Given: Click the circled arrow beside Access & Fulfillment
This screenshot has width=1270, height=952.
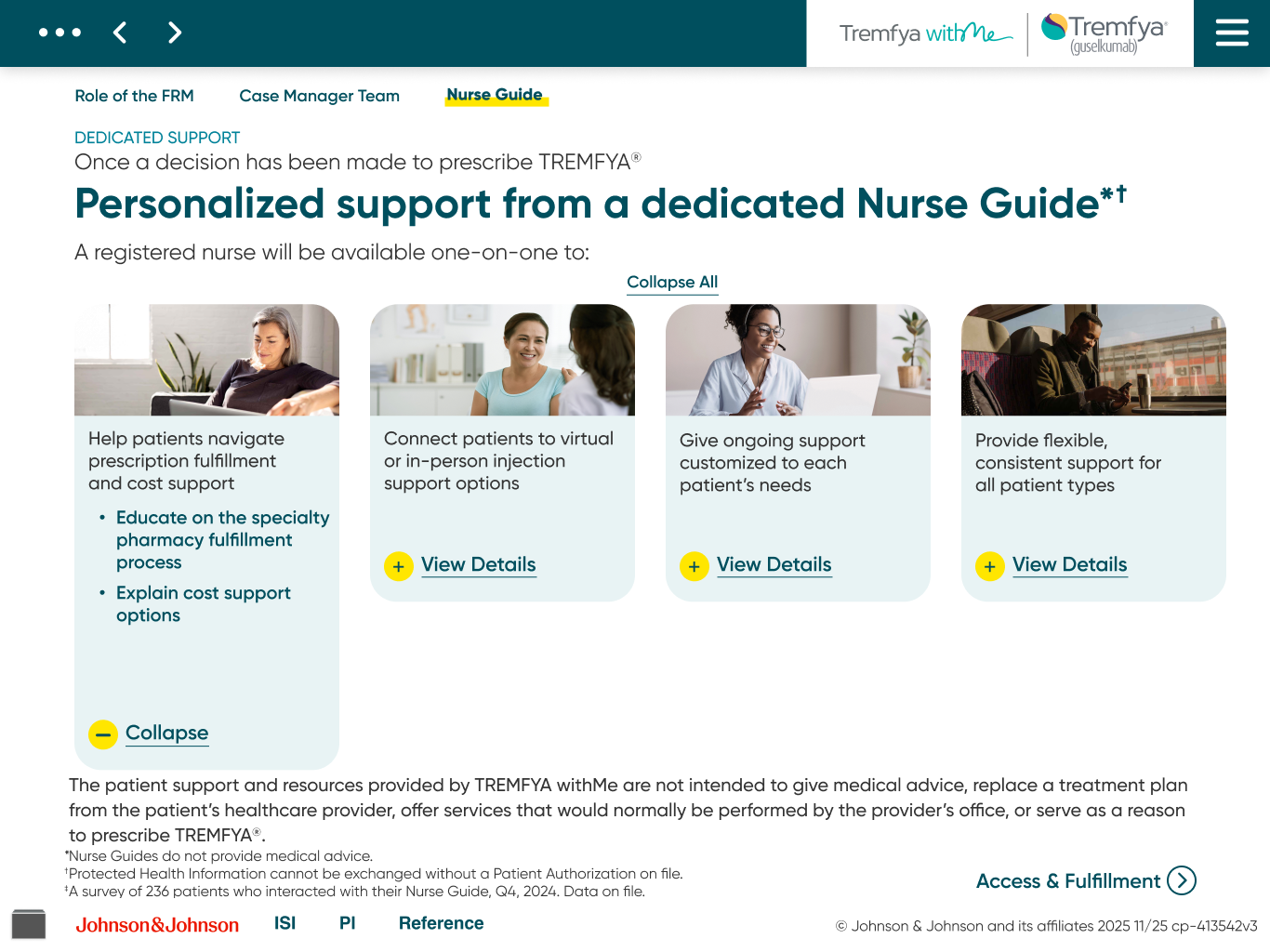Looking at the screenshot, I should click(1182, 880).
